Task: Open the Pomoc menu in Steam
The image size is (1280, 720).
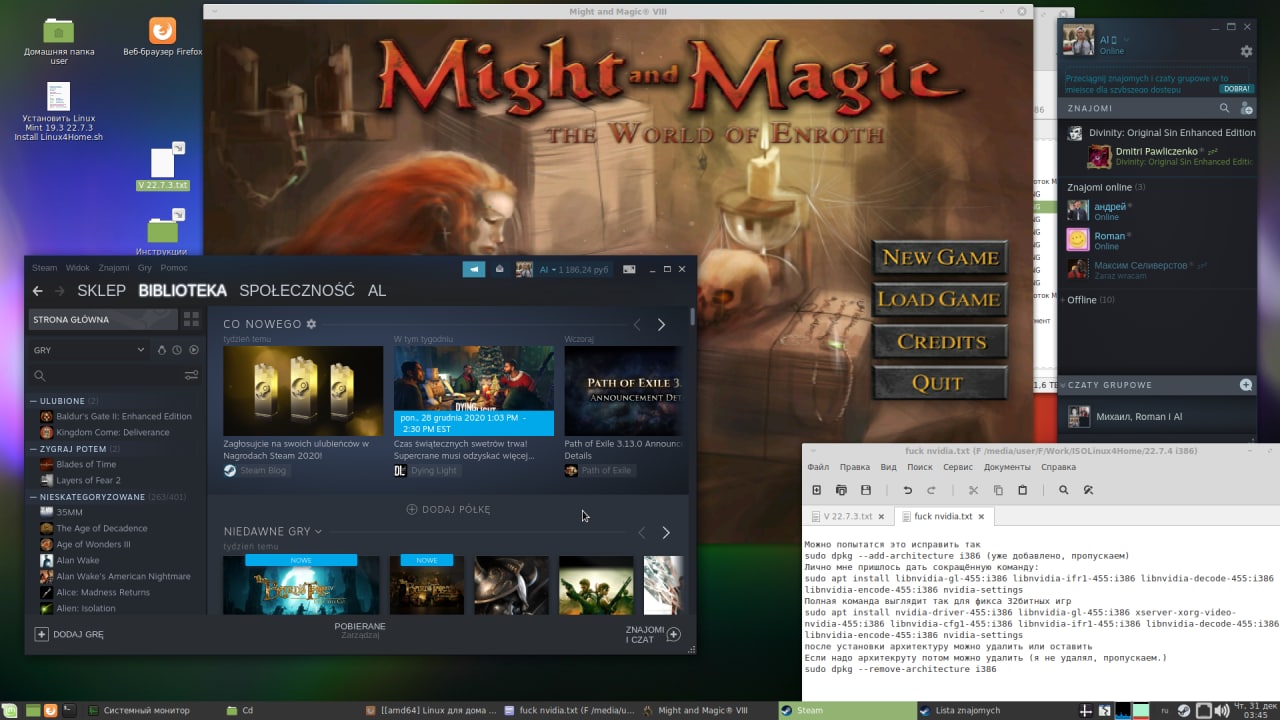Action: (174, 268)
